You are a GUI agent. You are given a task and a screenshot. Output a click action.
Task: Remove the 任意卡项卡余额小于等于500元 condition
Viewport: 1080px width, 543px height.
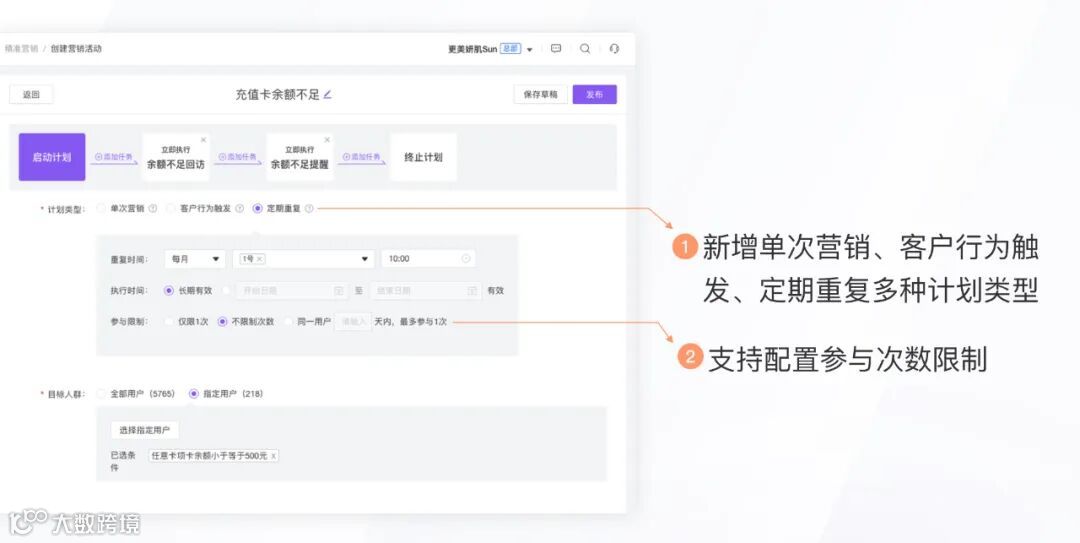273,456
